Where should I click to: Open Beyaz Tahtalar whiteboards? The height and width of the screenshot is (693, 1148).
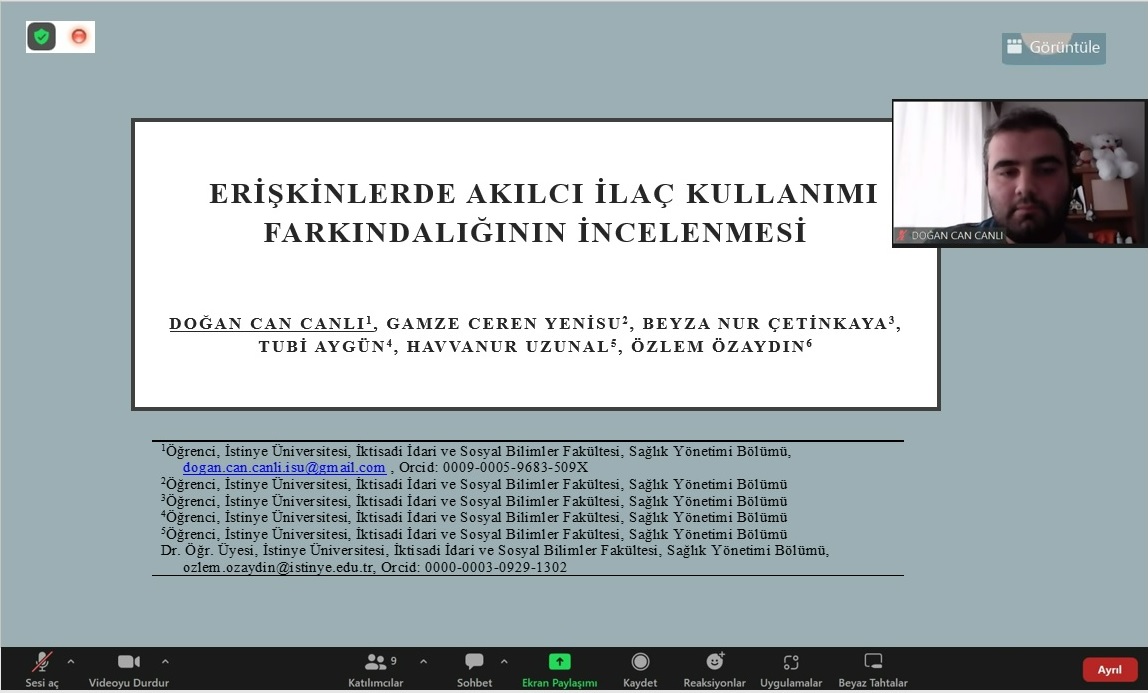click(x=873, y=668)
